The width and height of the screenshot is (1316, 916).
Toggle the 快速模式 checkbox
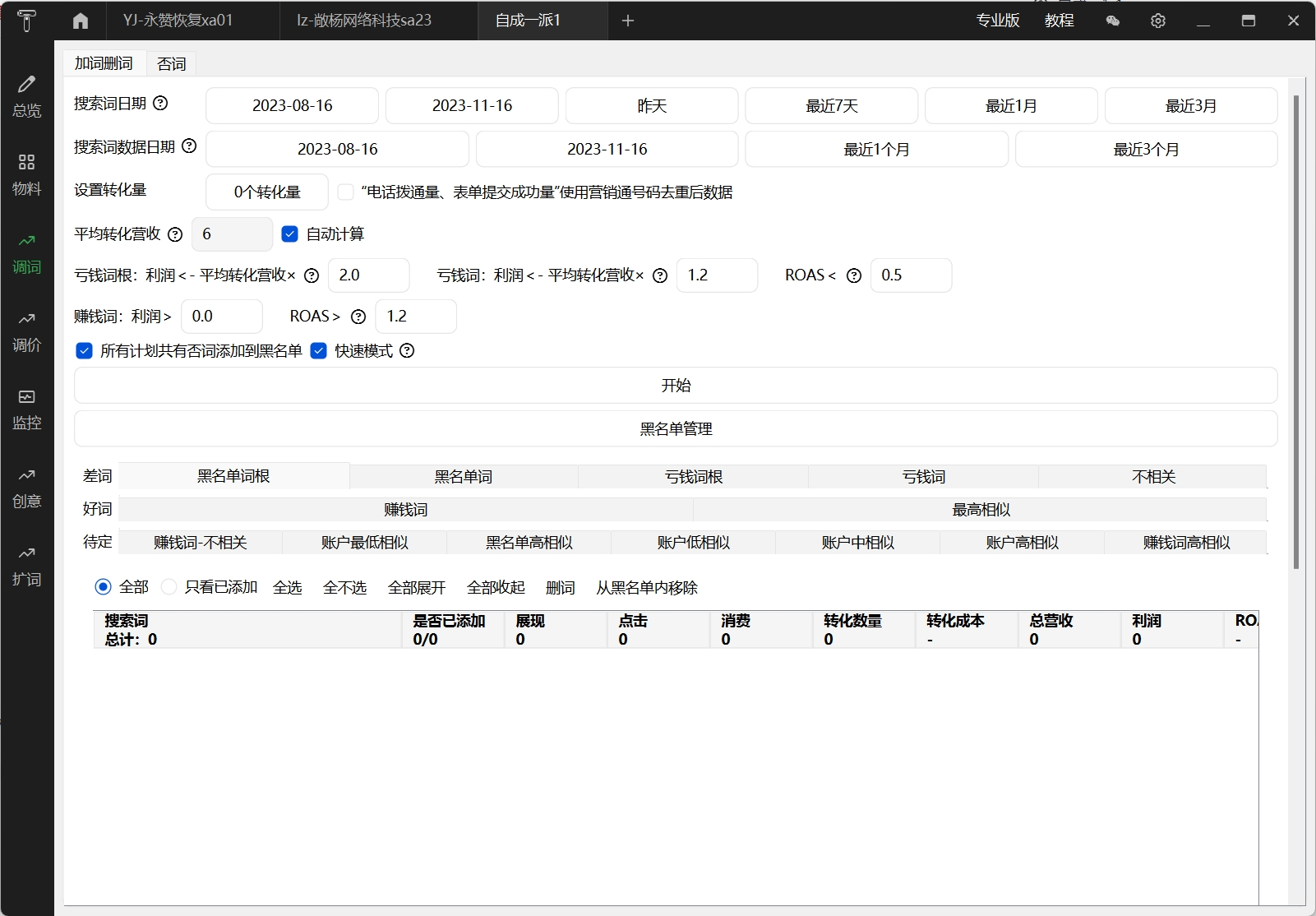(319, 350)
